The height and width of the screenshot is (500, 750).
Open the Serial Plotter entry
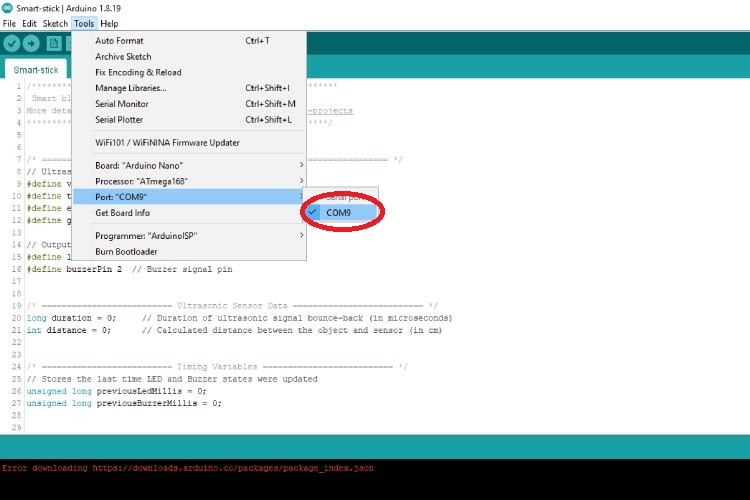(189, 120)
